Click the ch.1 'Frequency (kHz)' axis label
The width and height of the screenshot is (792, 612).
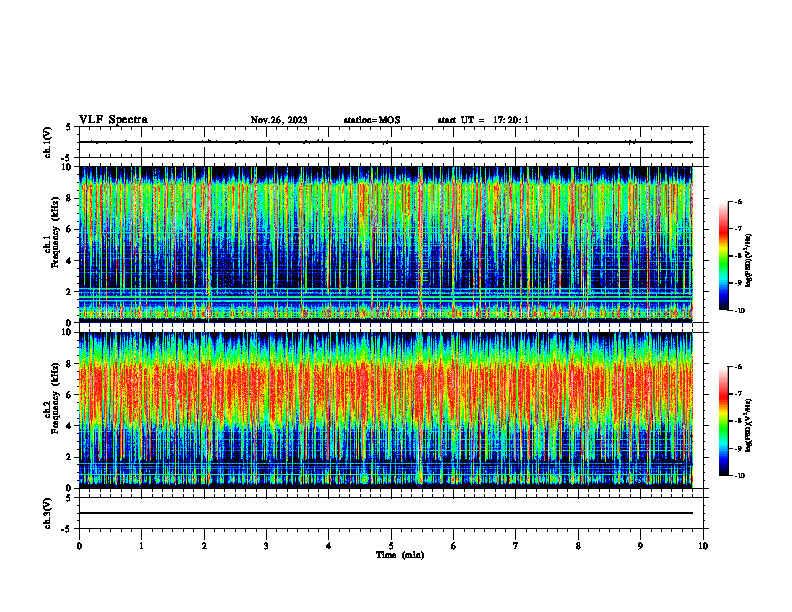coord(55,232)
